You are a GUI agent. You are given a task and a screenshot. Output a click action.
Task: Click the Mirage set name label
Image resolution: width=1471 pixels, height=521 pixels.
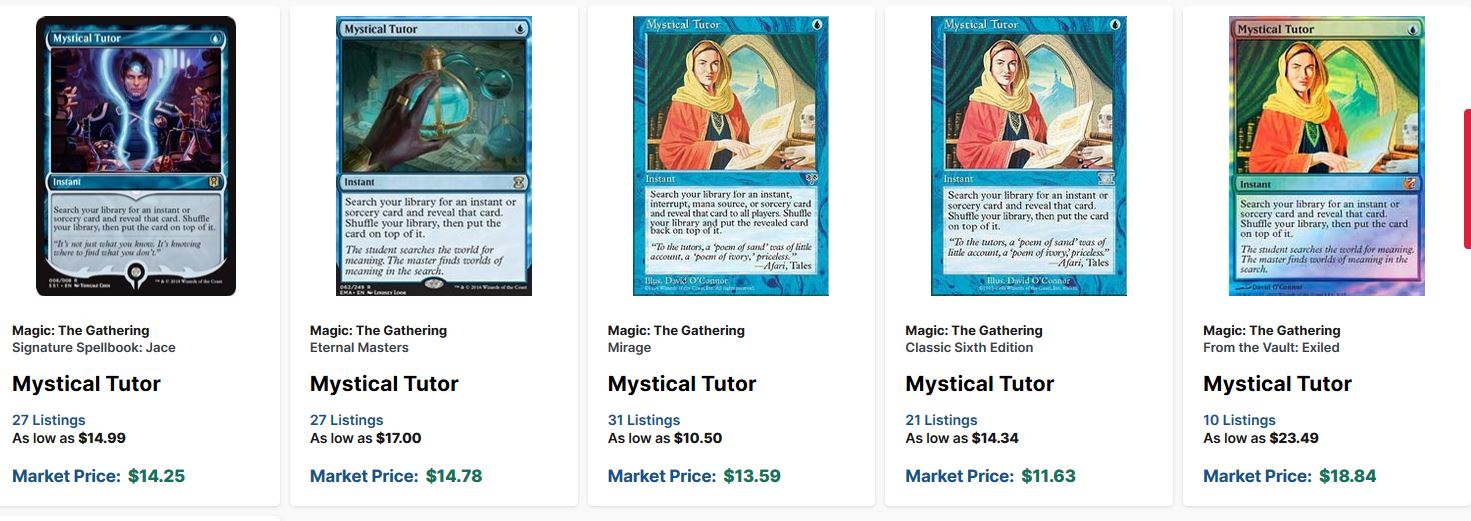click(x=629, y=348)
